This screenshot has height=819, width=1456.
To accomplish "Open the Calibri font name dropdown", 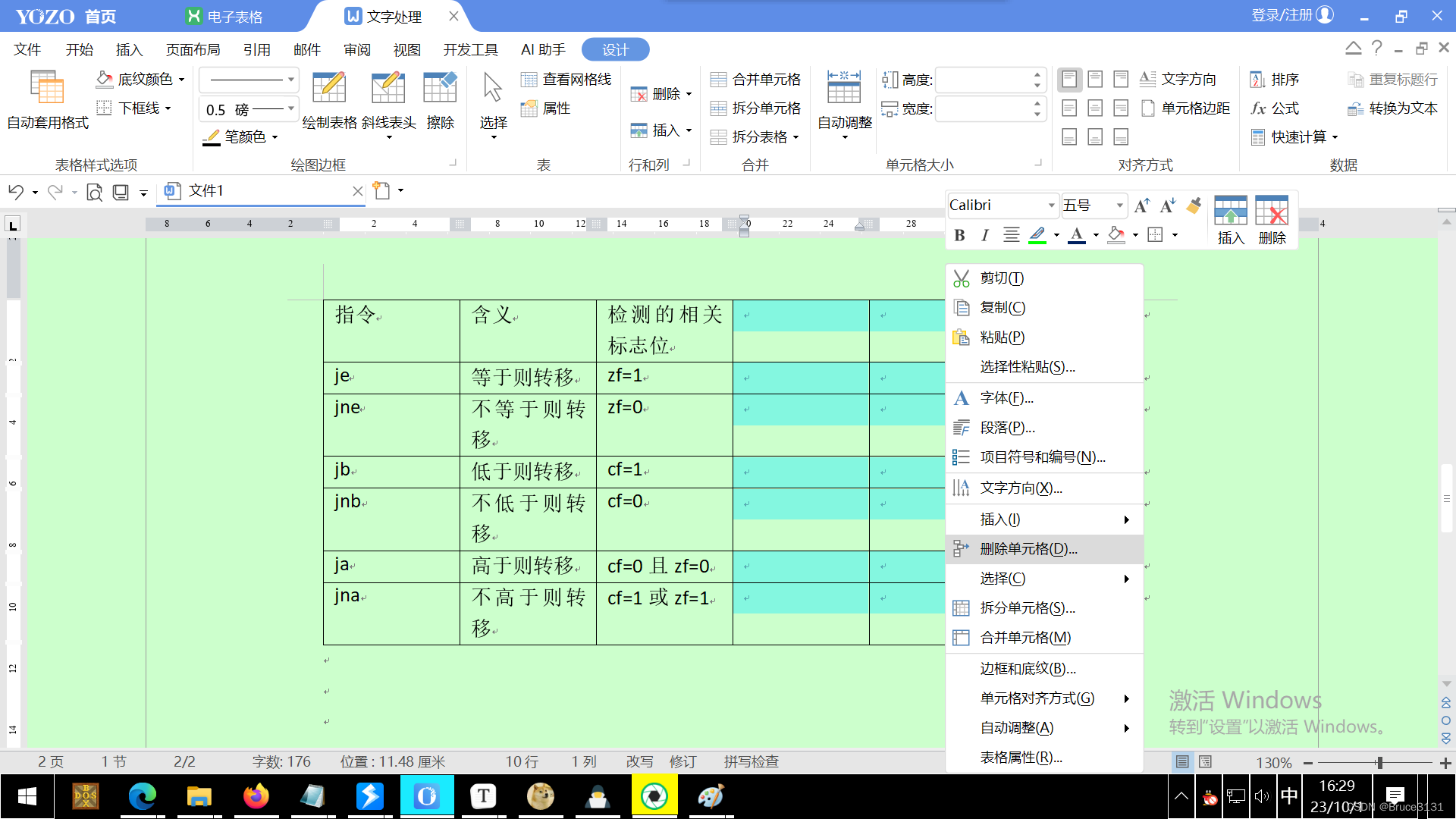I will (1051, 206).
